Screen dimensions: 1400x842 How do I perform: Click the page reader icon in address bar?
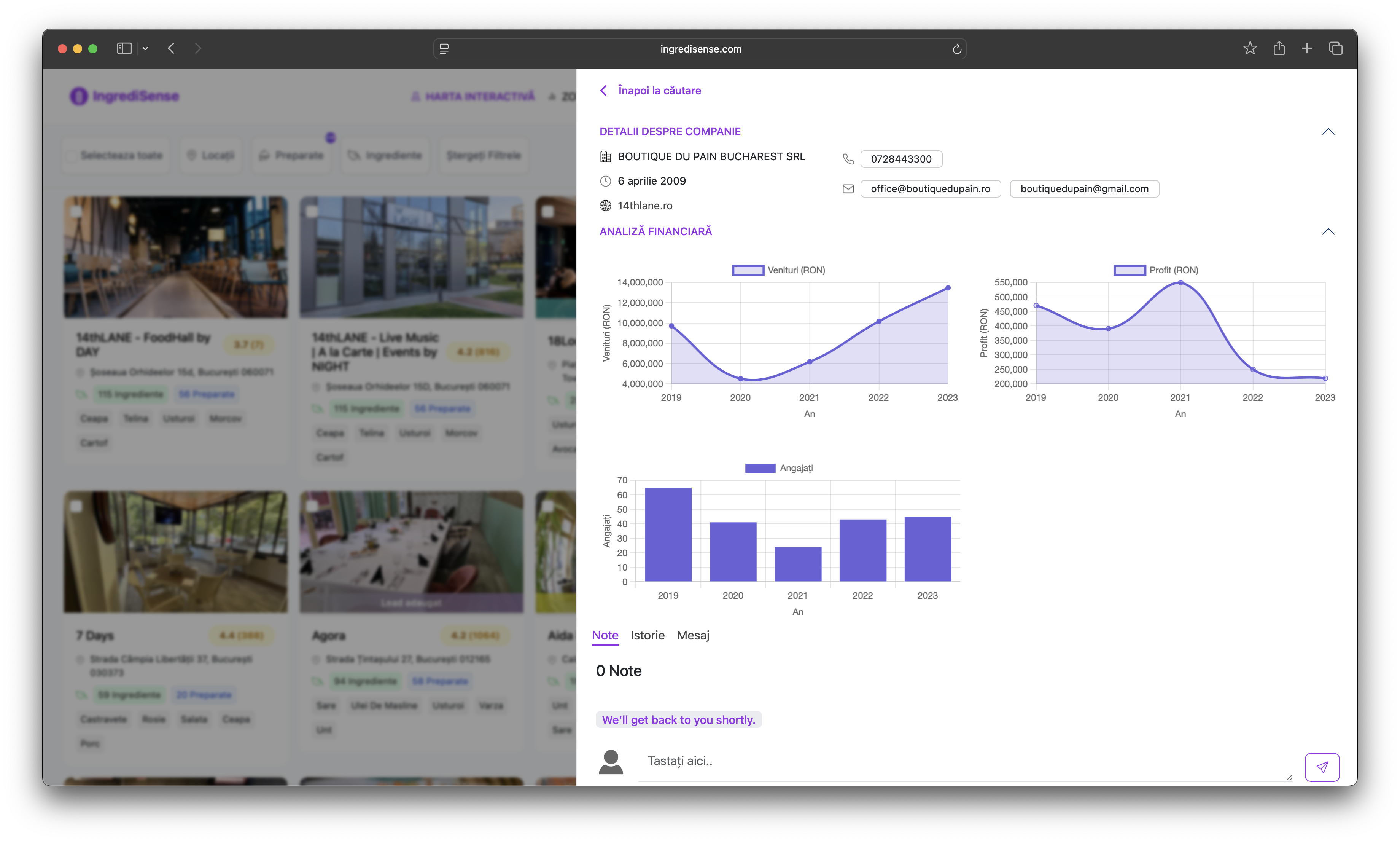444,49
